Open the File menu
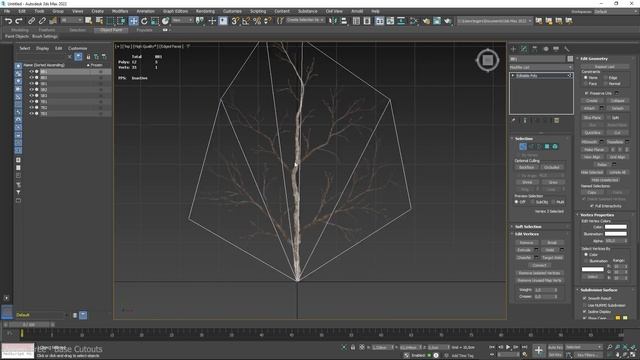The image size is (640, 360). point(7,11)
